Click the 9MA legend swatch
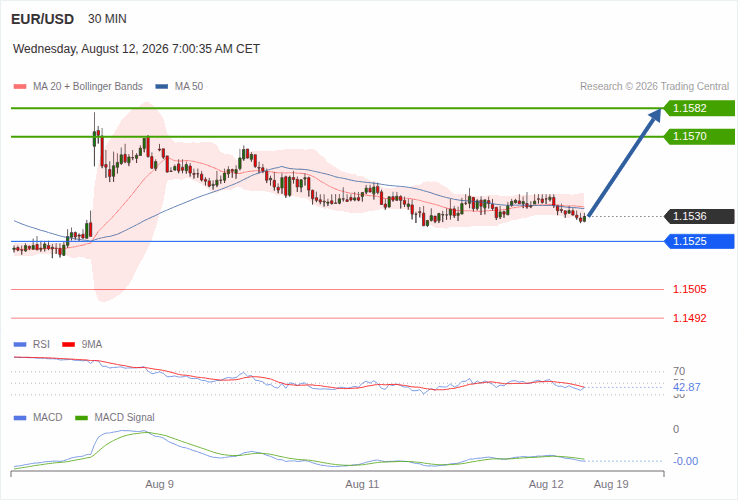Screen dimensions: 738x500 [69, 345]
